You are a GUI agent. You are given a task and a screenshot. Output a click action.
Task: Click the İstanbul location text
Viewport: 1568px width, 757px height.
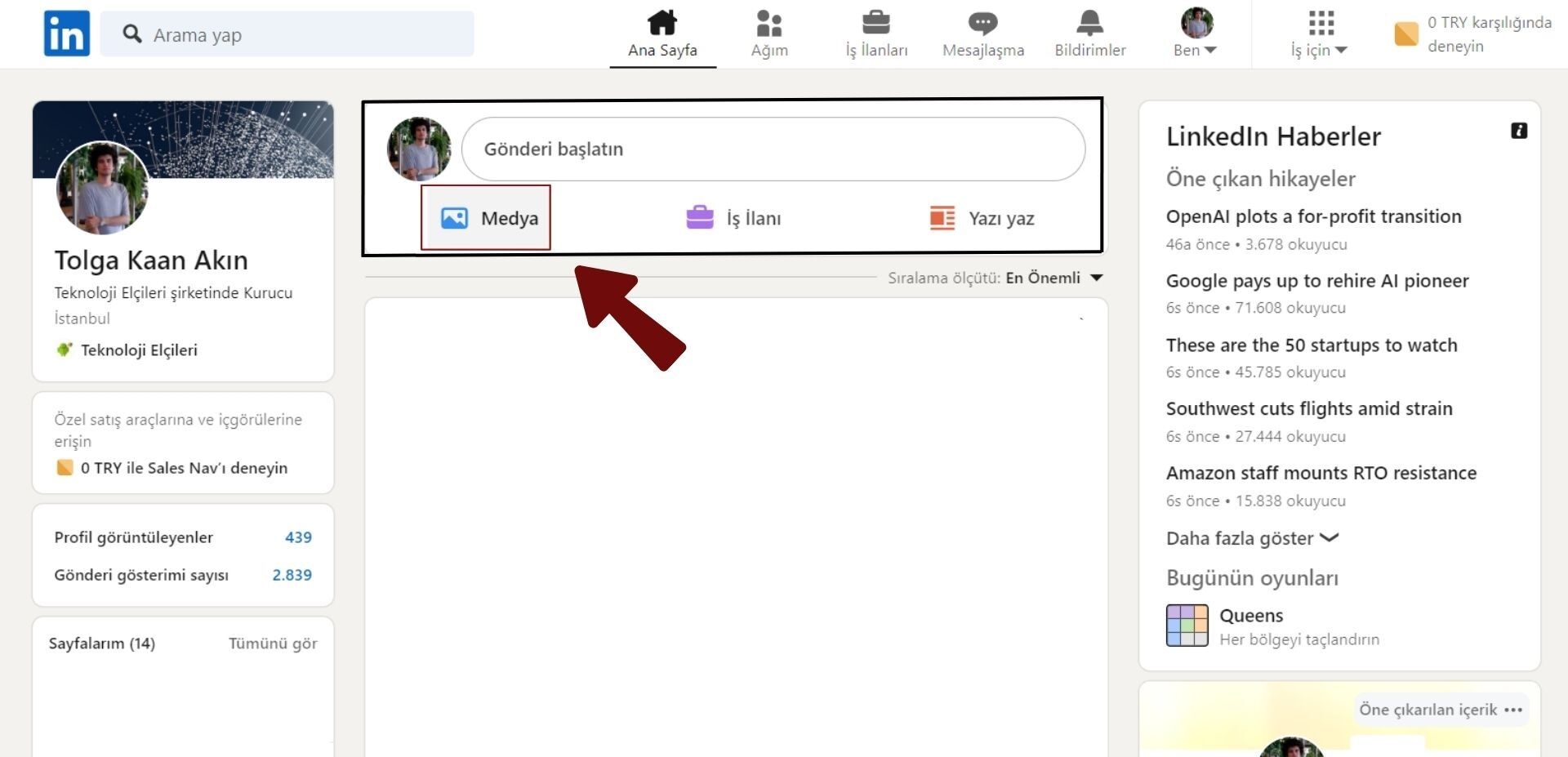click(x=82, y=318)
